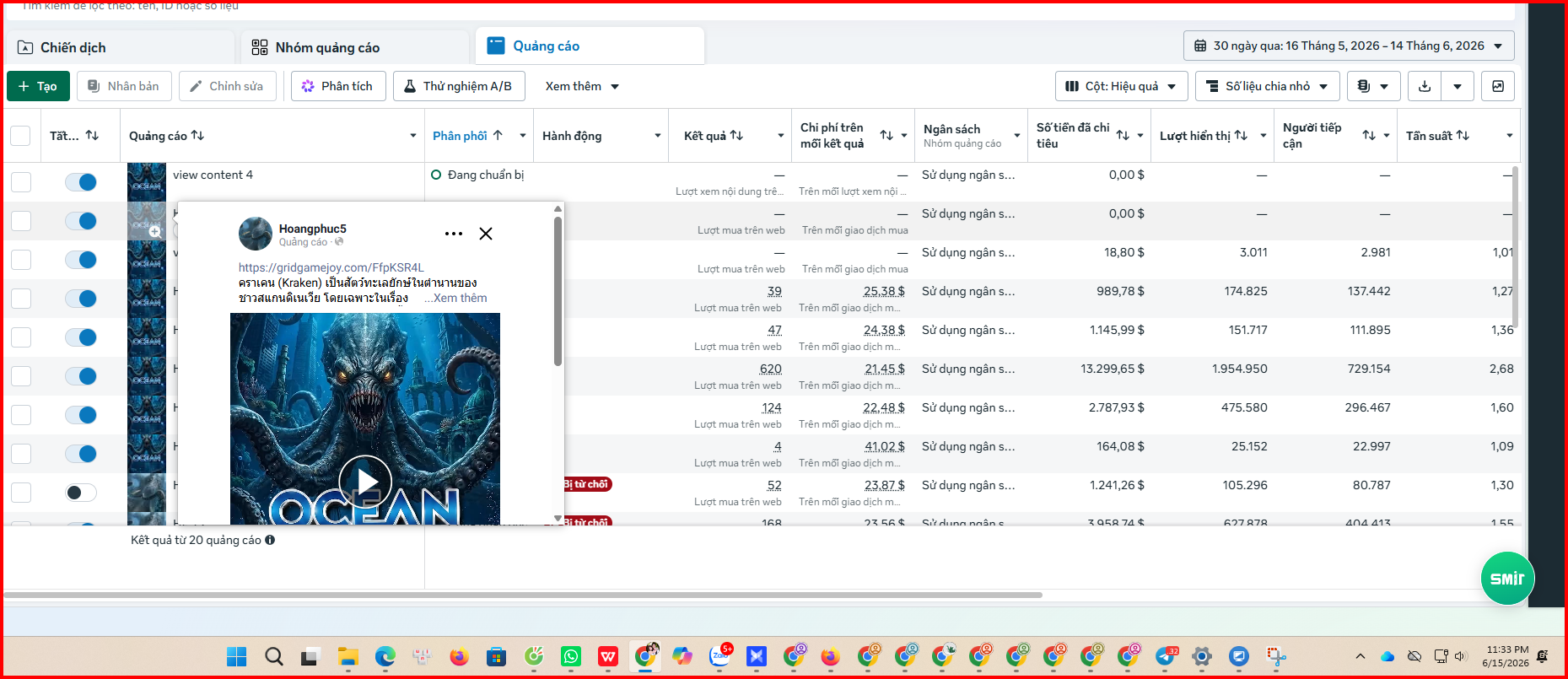Switch to the 'Chiến dịch' tab
This screenshot has height=679, width=1568.
tap(119, 47)
